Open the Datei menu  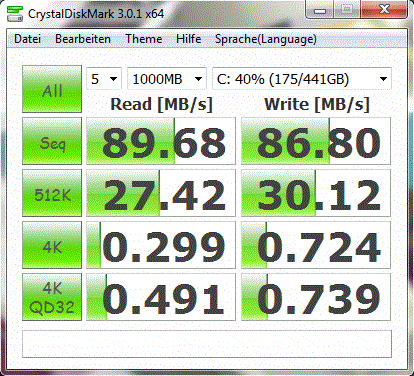tap(27, 39)
